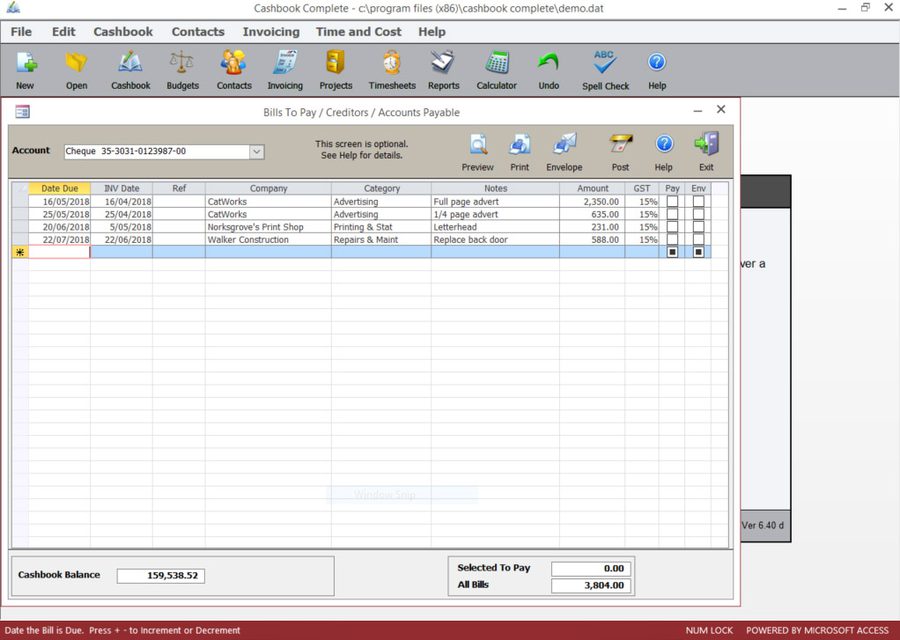Viewport: 900px width, 640px height.
Task: Click the Open folder toolbar icon
Action: click(x=76, y=63)
